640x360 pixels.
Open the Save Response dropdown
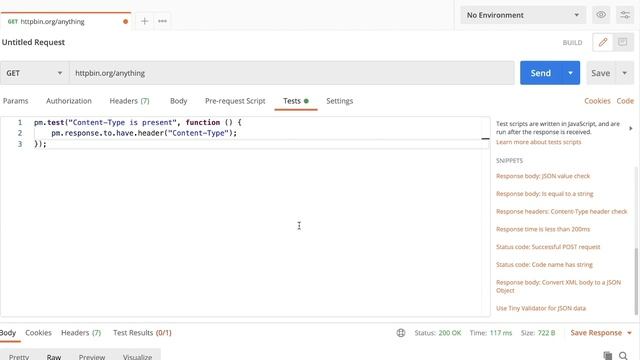(601, 333)
